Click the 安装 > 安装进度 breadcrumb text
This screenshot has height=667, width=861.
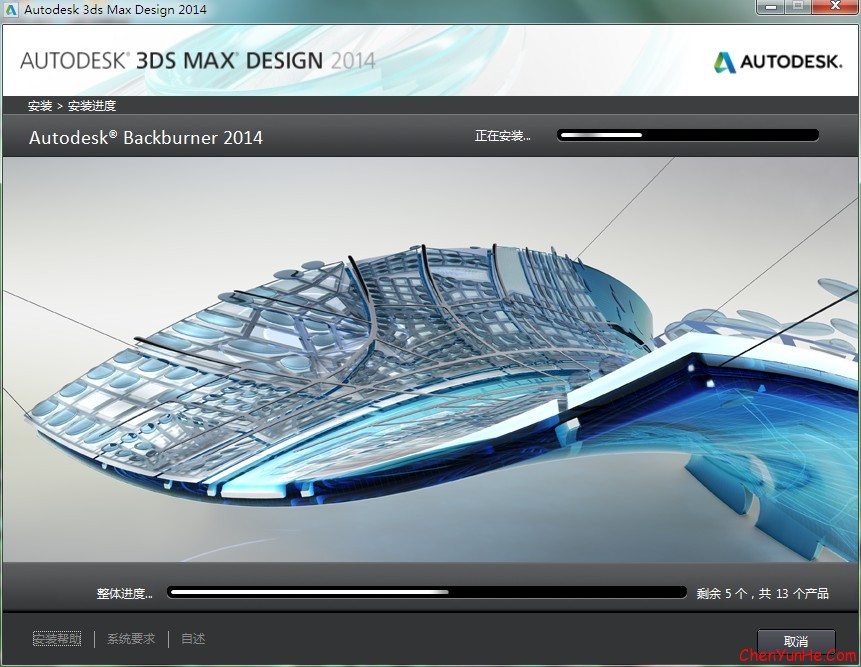click(72, 105)
